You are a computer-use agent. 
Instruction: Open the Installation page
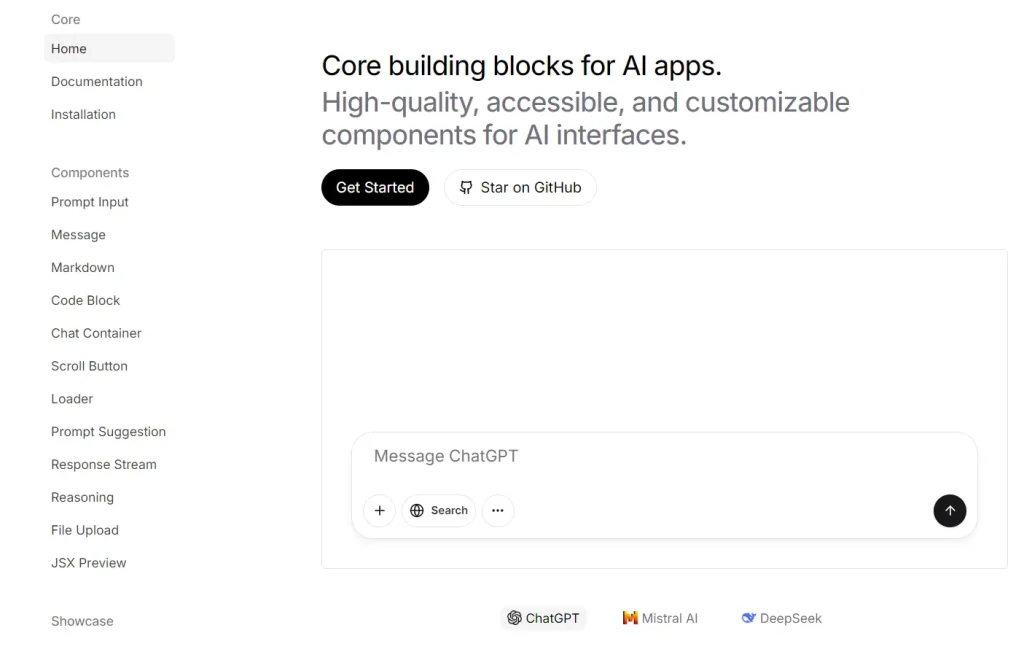point(83,114)
